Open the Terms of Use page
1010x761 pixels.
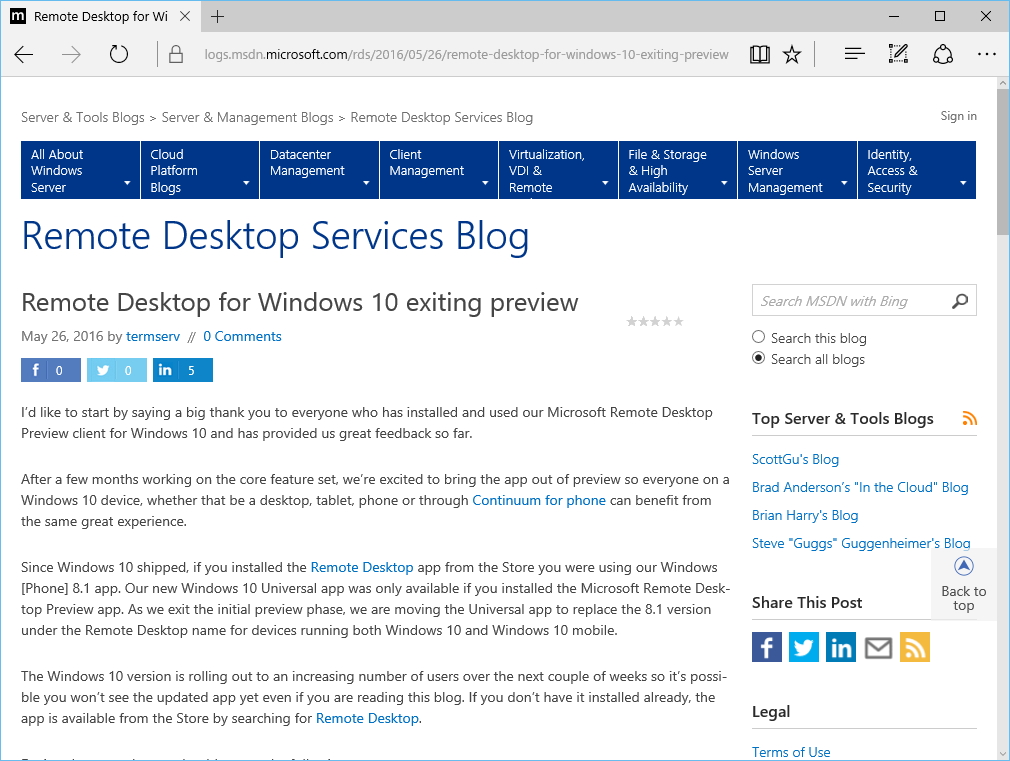coord(791,752)
